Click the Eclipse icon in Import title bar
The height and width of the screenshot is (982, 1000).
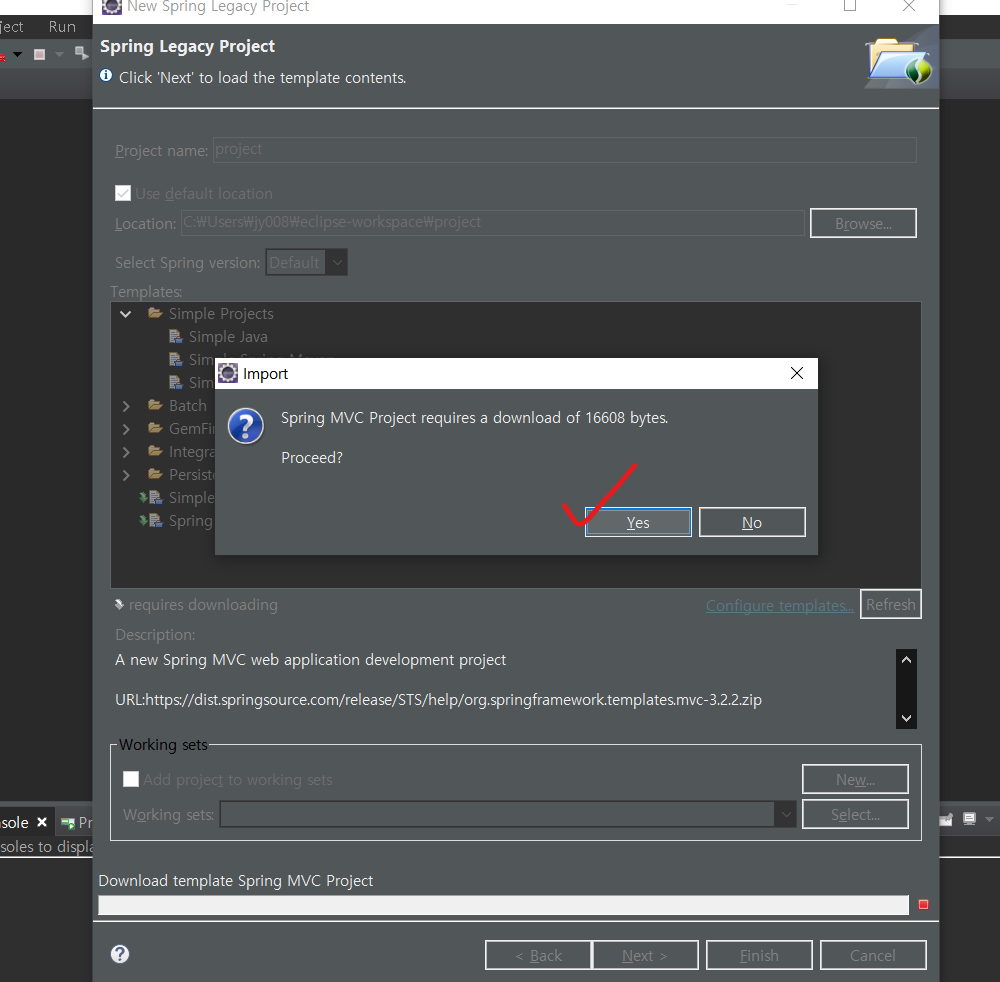(x=228, y=373)
